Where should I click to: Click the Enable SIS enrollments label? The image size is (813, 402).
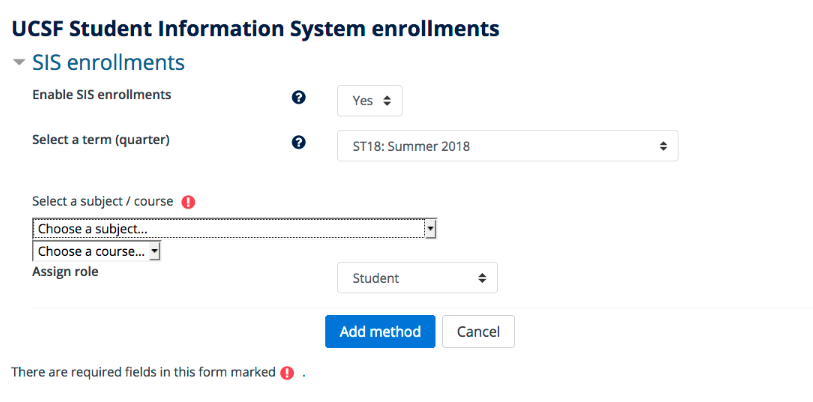pos(102,95)
